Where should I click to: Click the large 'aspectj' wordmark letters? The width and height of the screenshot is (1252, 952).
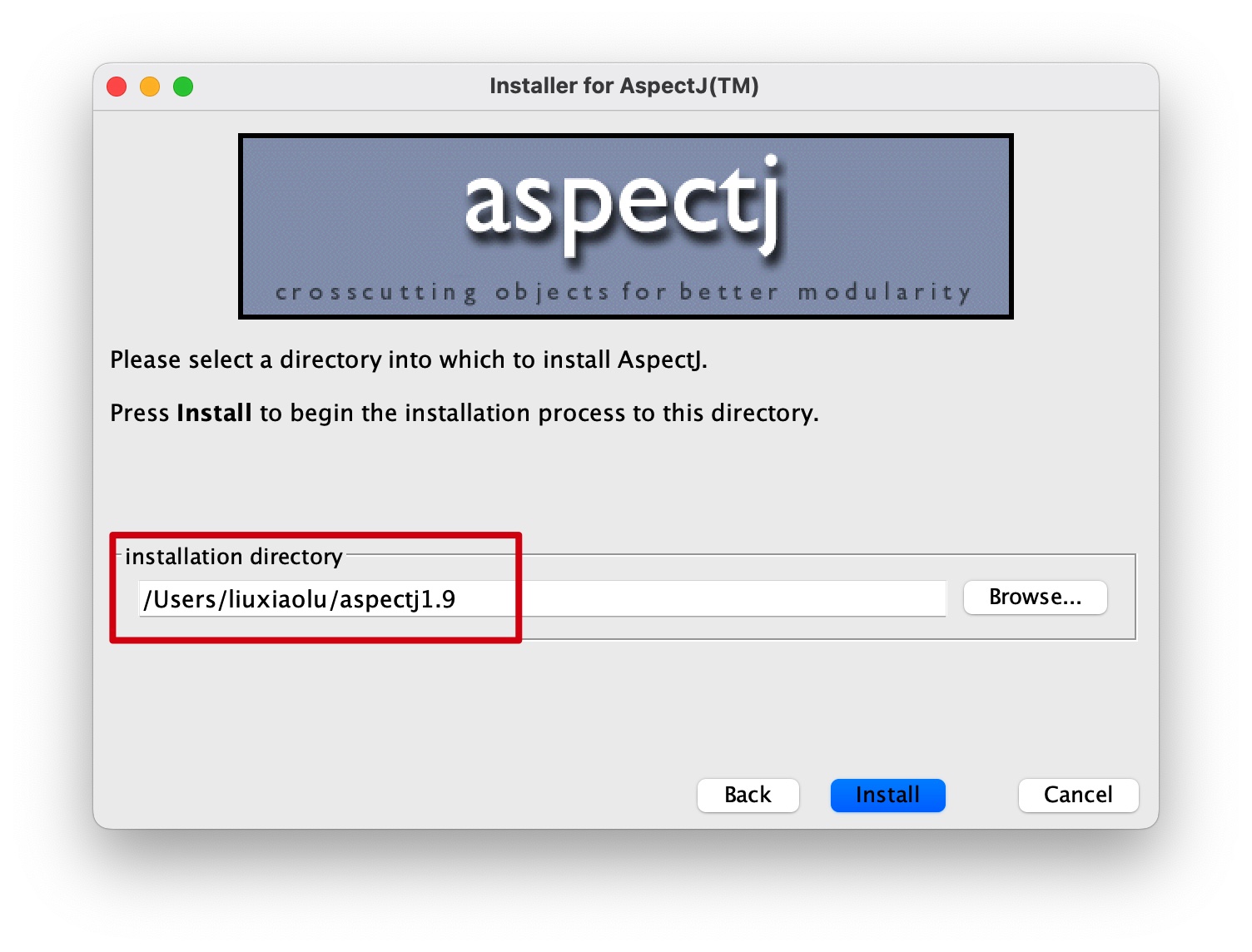click(x=624, y=204)
